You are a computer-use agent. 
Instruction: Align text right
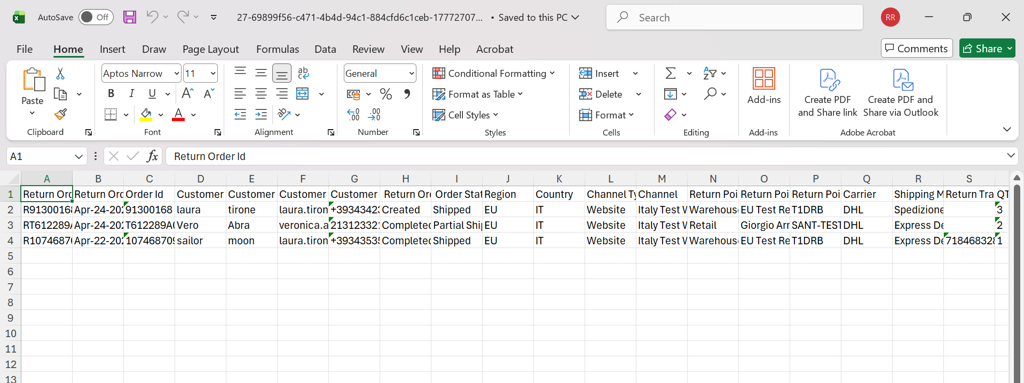click(x=282, y=94)
